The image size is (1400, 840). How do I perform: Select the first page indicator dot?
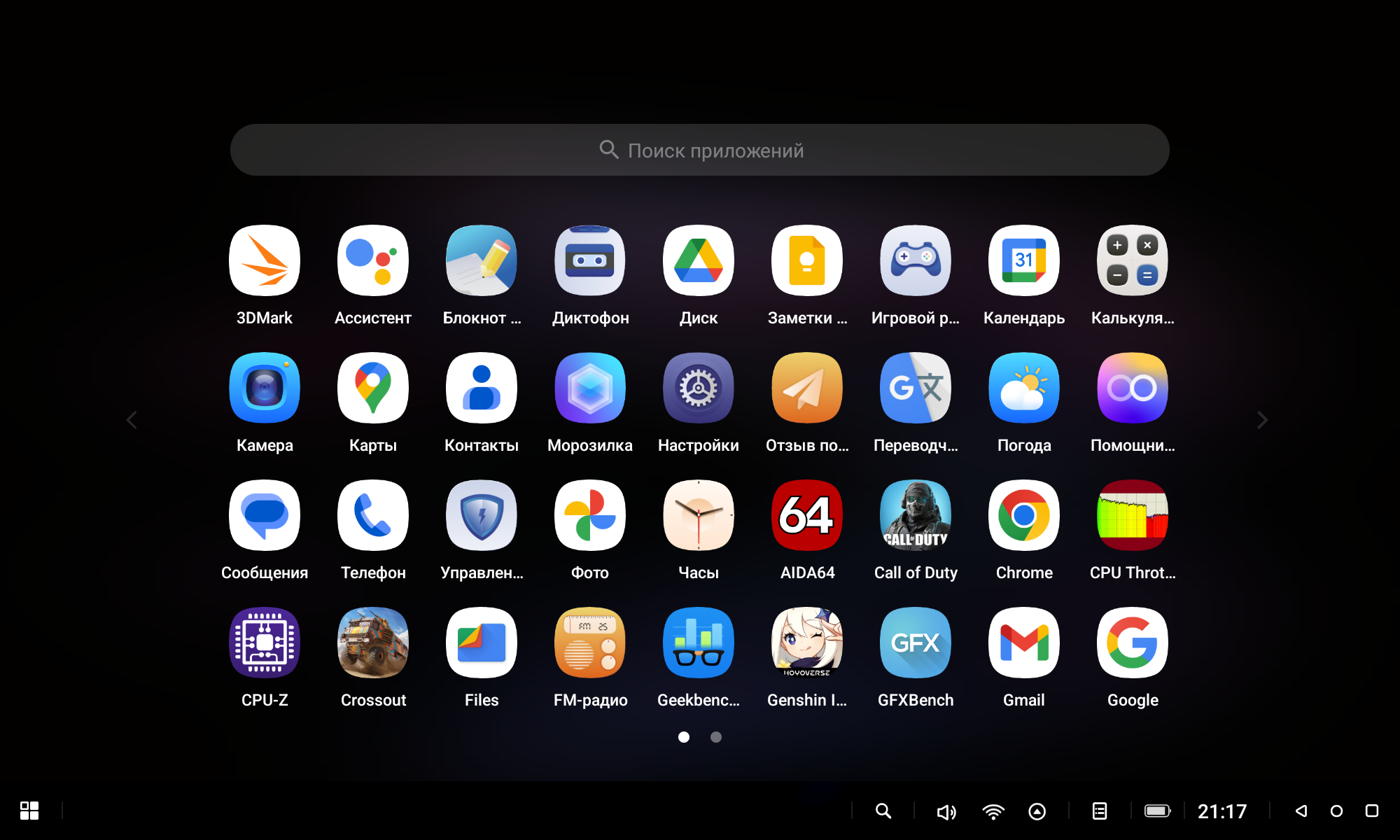[x=684, y=736]
